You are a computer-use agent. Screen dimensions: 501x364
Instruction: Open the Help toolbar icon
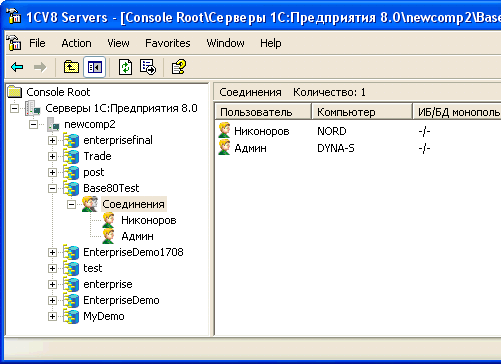[179, 67]
